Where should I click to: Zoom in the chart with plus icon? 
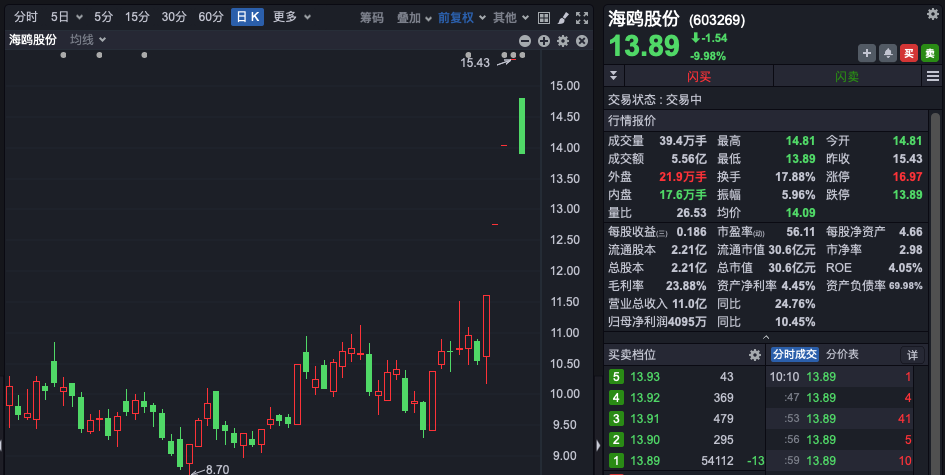[544, 41]
